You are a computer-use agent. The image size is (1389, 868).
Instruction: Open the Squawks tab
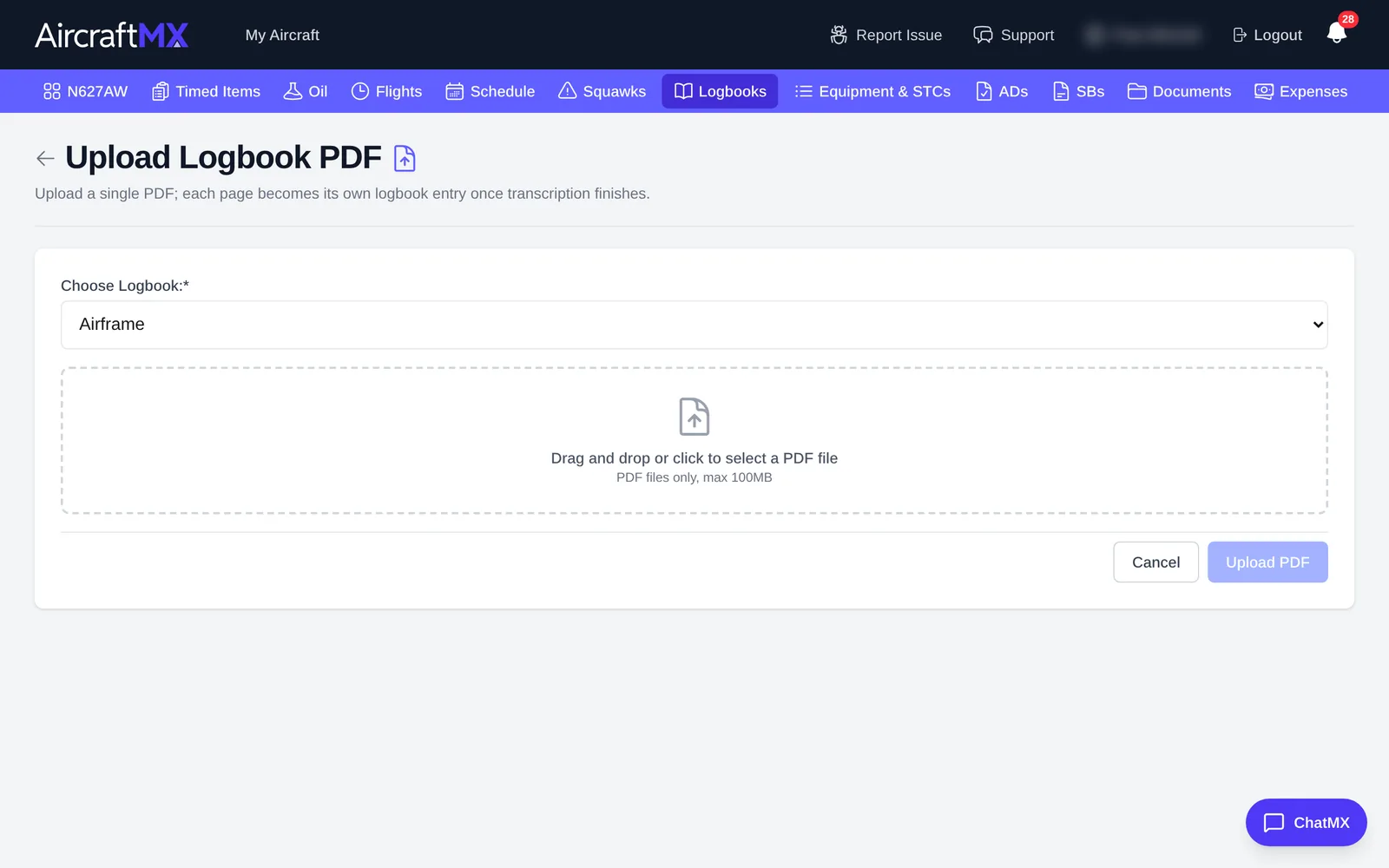pos(602,91)
